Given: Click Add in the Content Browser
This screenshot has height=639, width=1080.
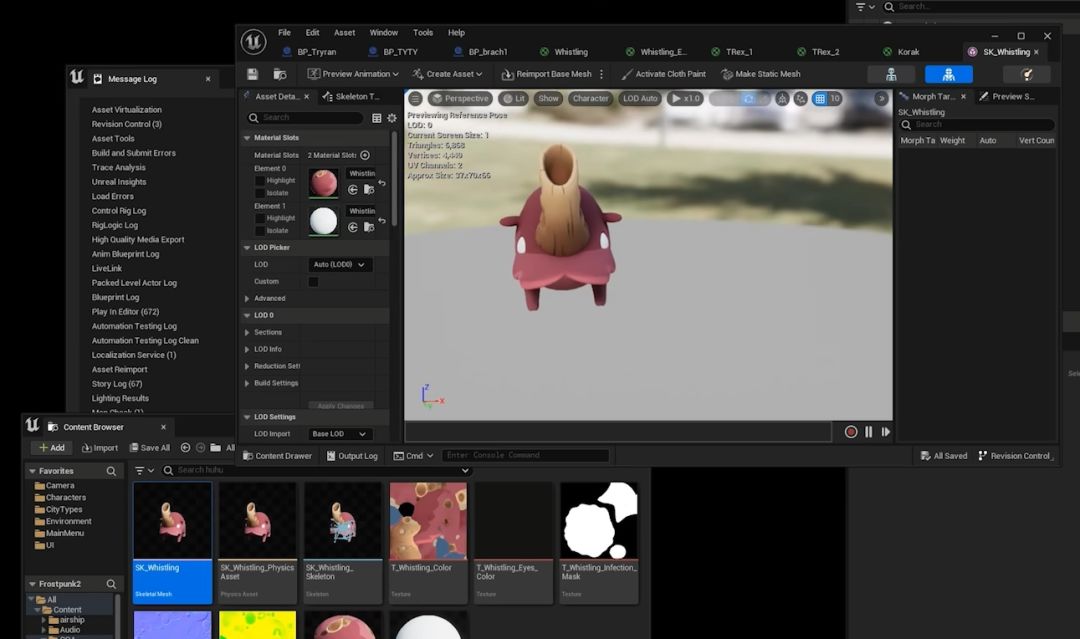Looking at the screenshot, I should pyautogui.click(x=52, y=448).
